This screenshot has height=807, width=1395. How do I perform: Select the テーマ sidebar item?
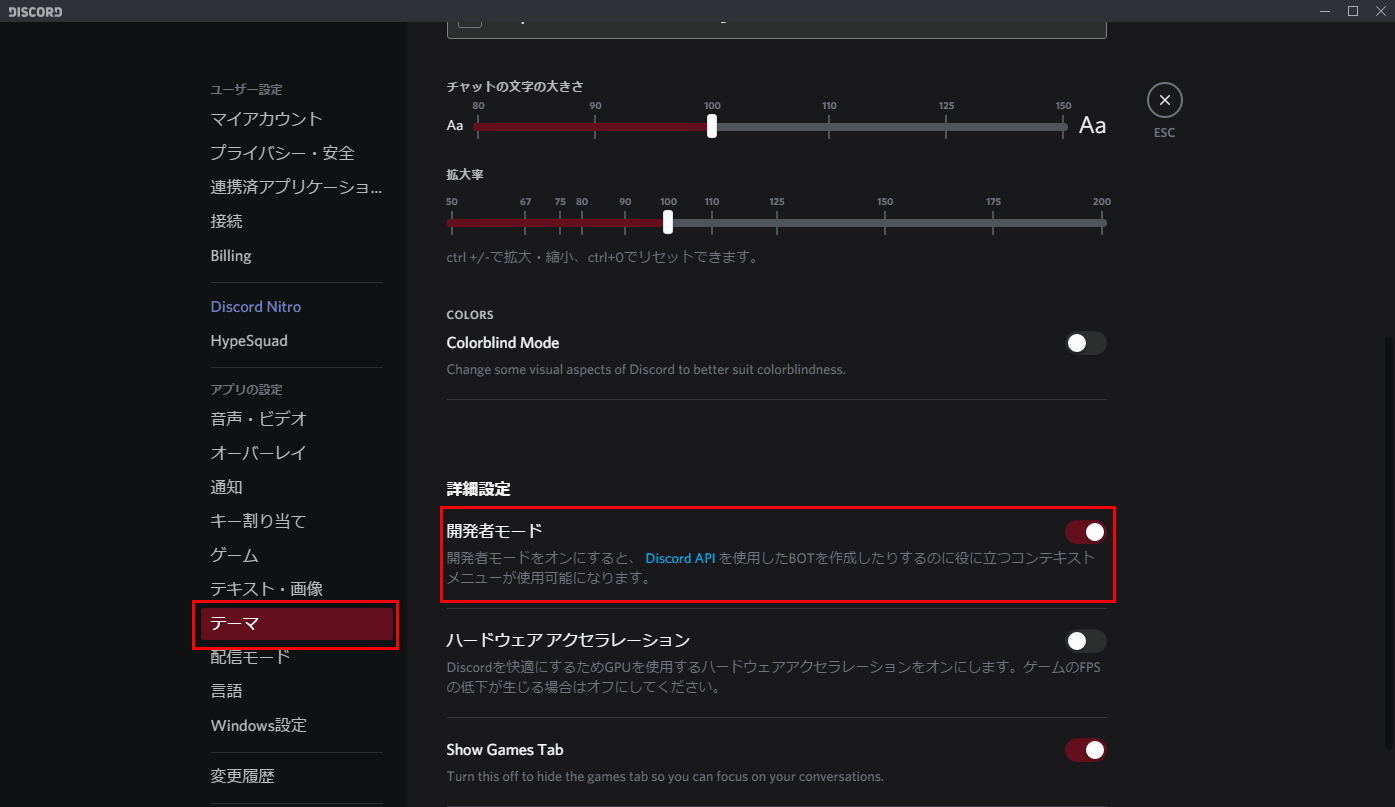(x=296, y=624)
